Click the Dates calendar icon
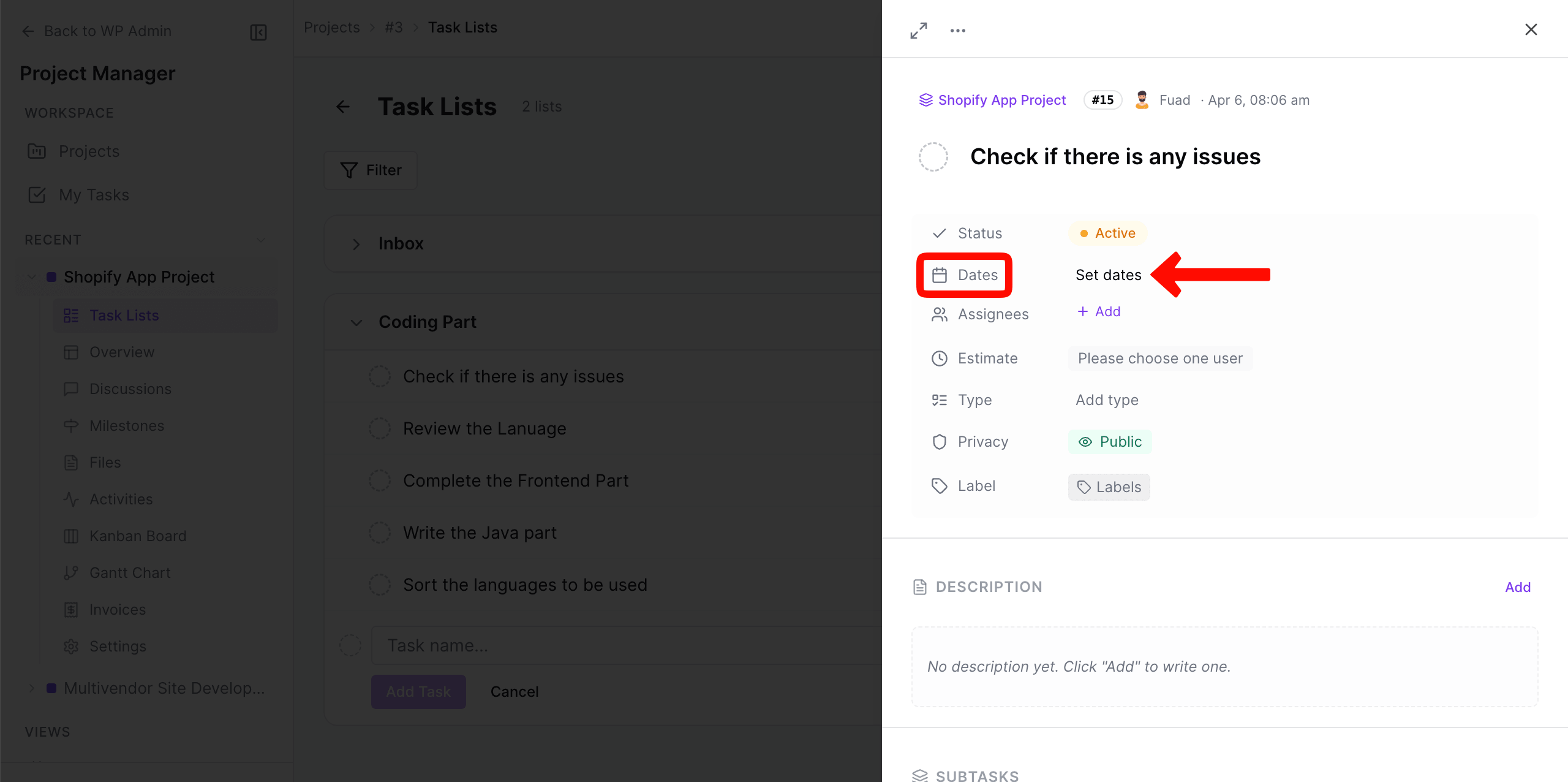 (x=940, y=275)
